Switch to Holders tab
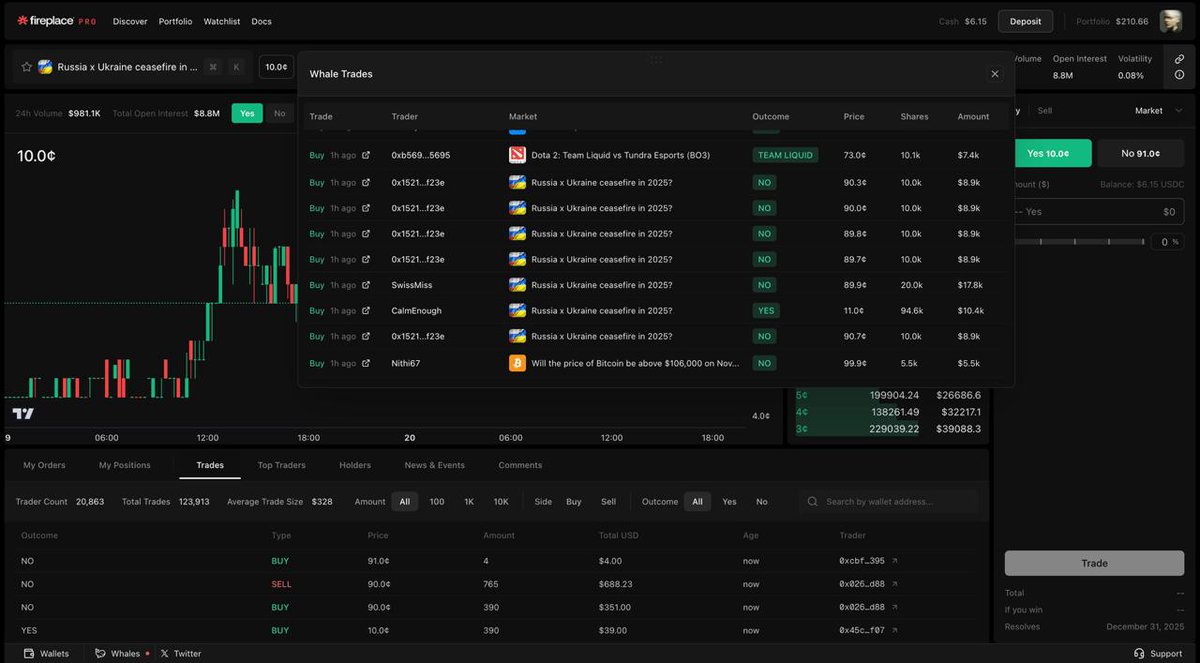This screenshot has width=1200, height=663. point(355,465)
